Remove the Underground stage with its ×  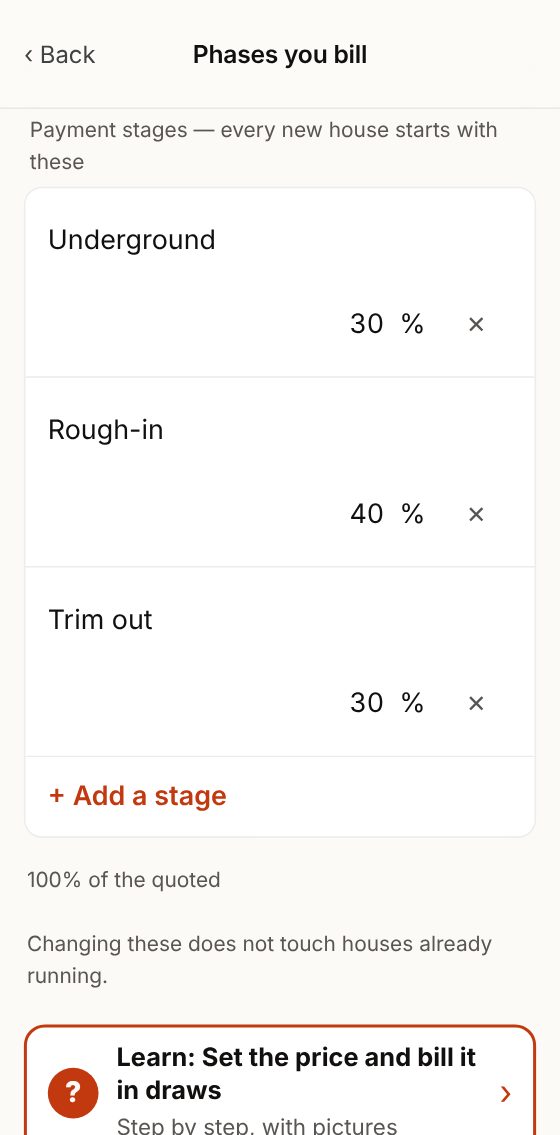[475, 324]
